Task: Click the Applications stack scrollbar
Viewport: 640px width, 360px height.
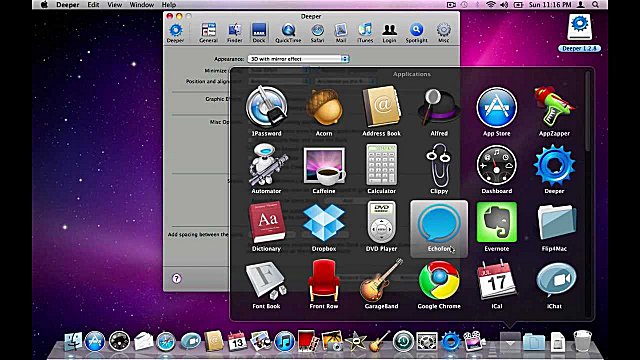Action: coord(588,110)
